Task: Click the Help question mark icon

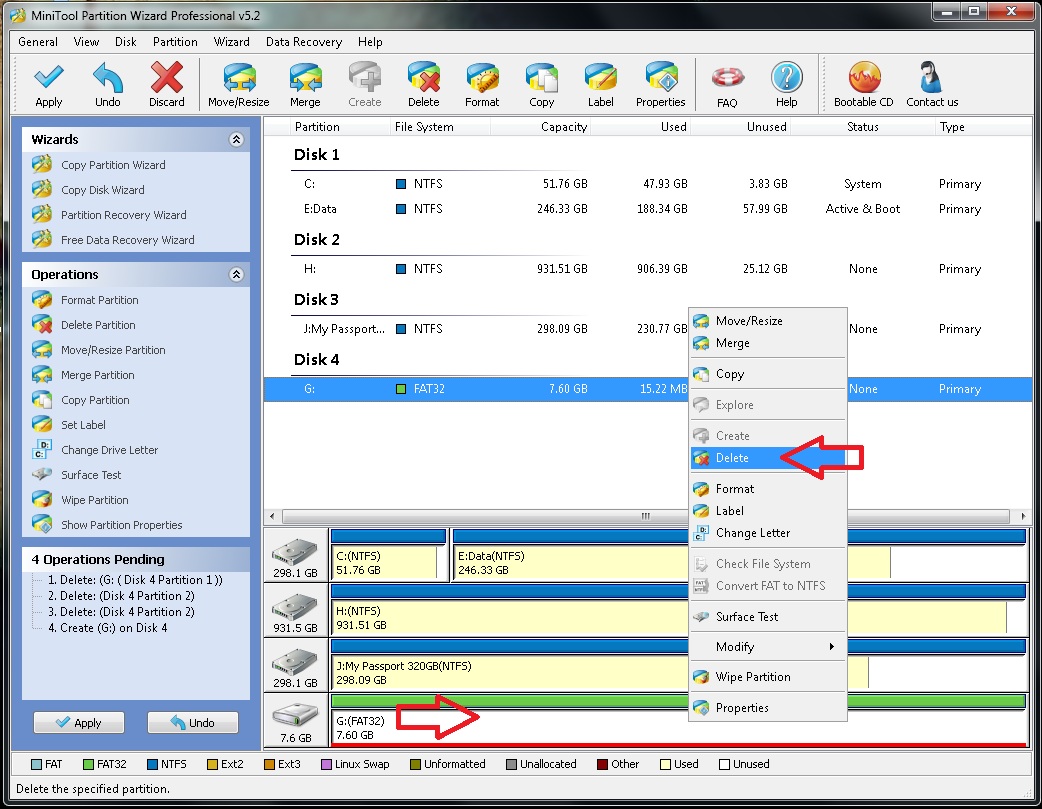Action: click(786, 84)
